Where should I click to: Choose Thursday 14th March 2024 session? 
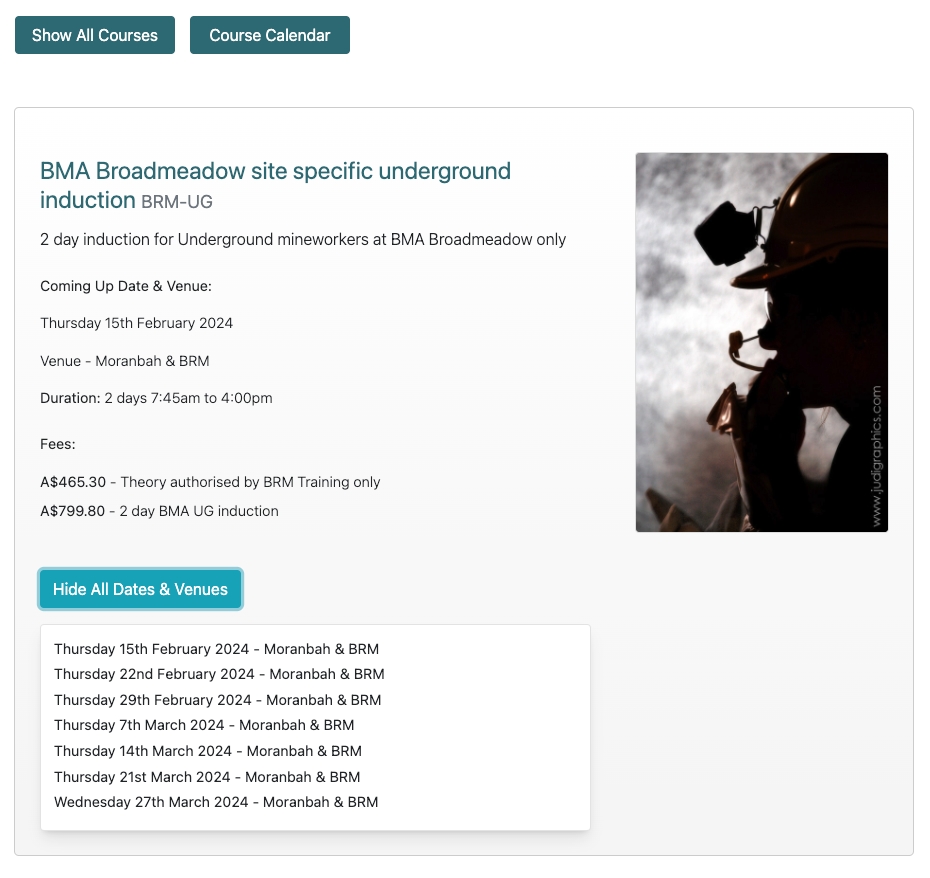[208, 751]
